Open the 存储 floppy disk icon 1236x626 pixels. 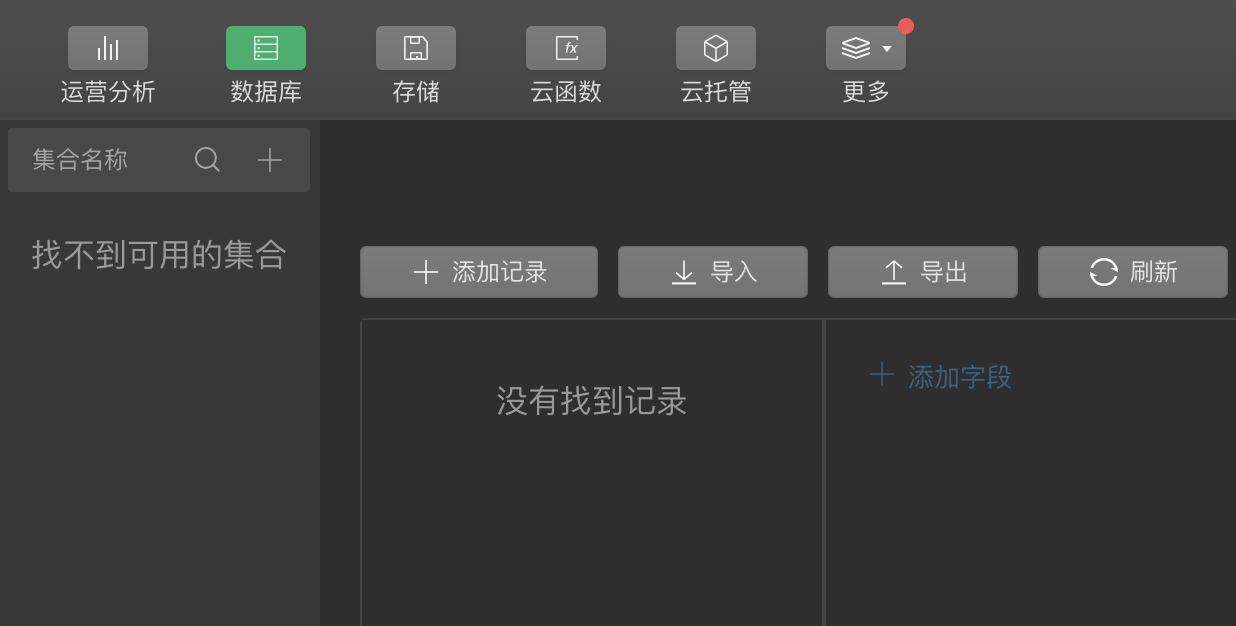pyautogui.click(x=416, y=48)
